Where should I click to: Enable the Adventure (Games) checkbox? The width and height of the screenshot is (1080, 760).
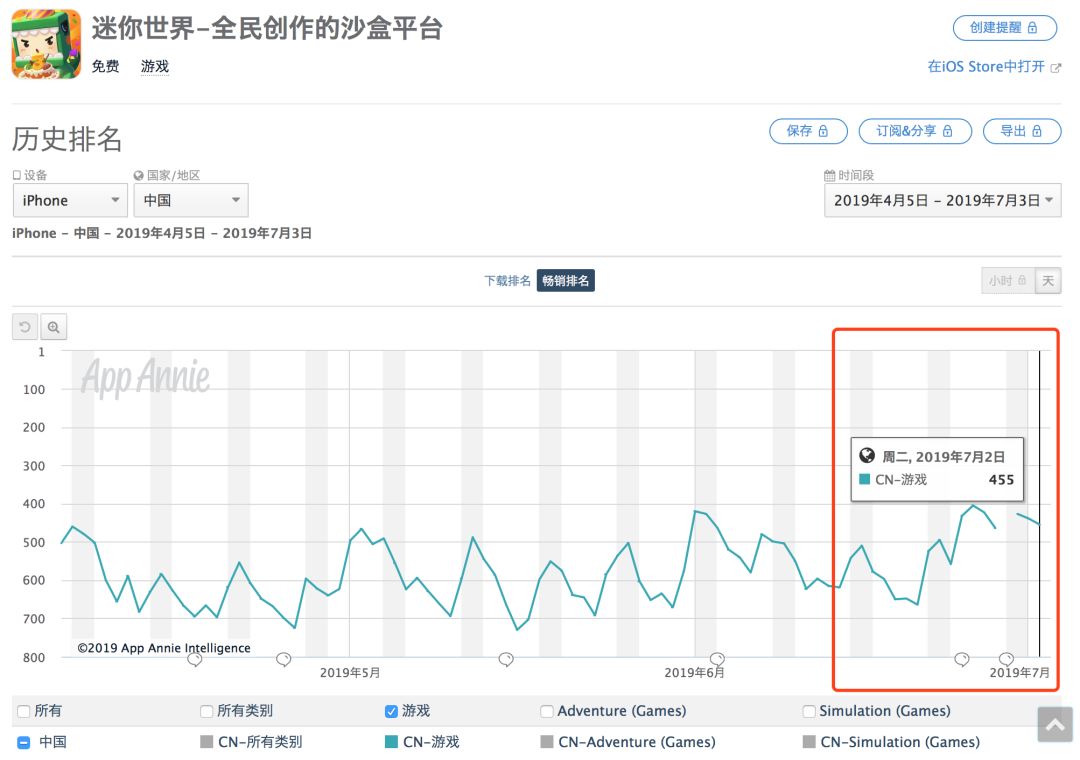(547, 711)
